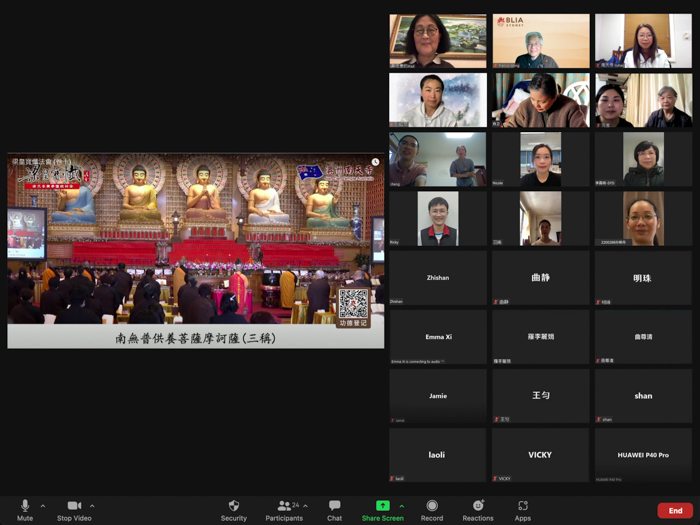Click the shared temple livestream video
This screenshot has height=525, width=700.
tap(196, 251)
